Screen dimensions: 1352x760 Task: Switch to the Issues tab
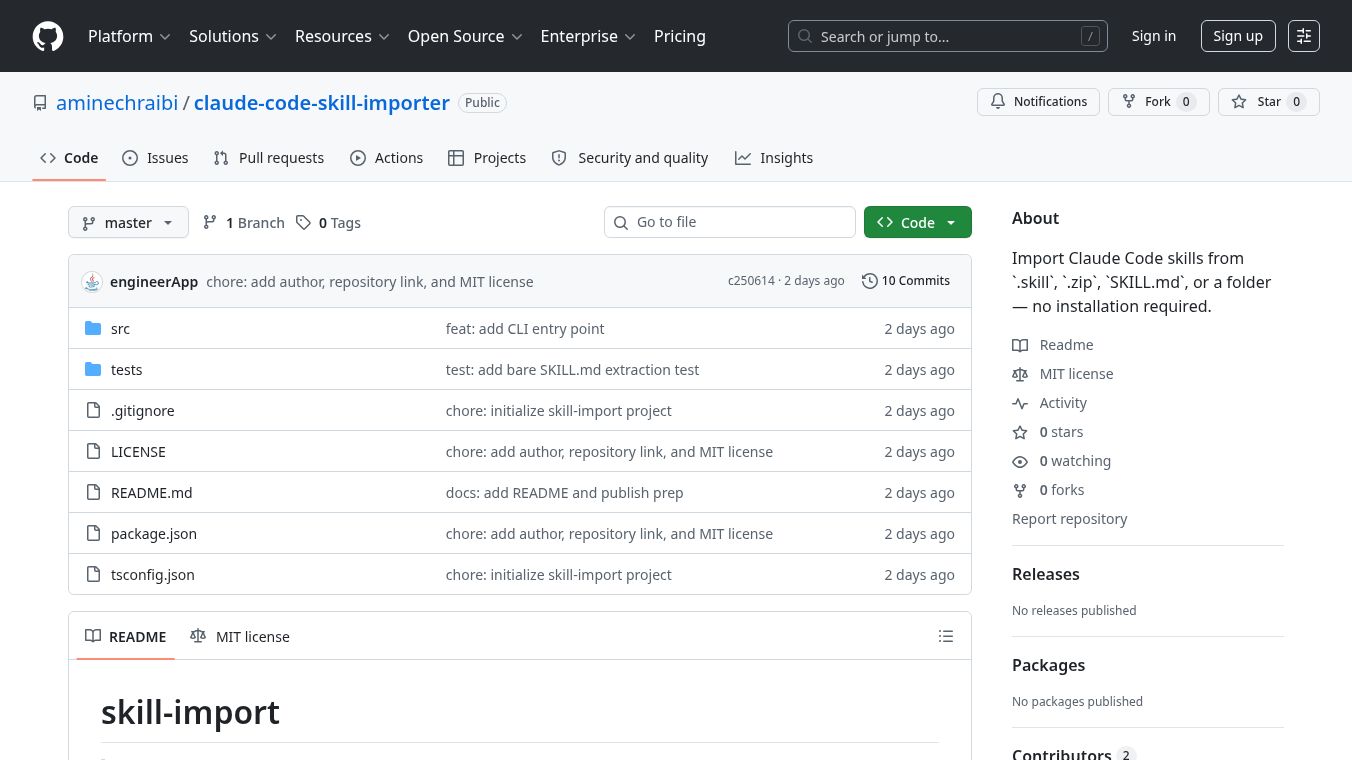pyautogui.click(x=155, y=158)
